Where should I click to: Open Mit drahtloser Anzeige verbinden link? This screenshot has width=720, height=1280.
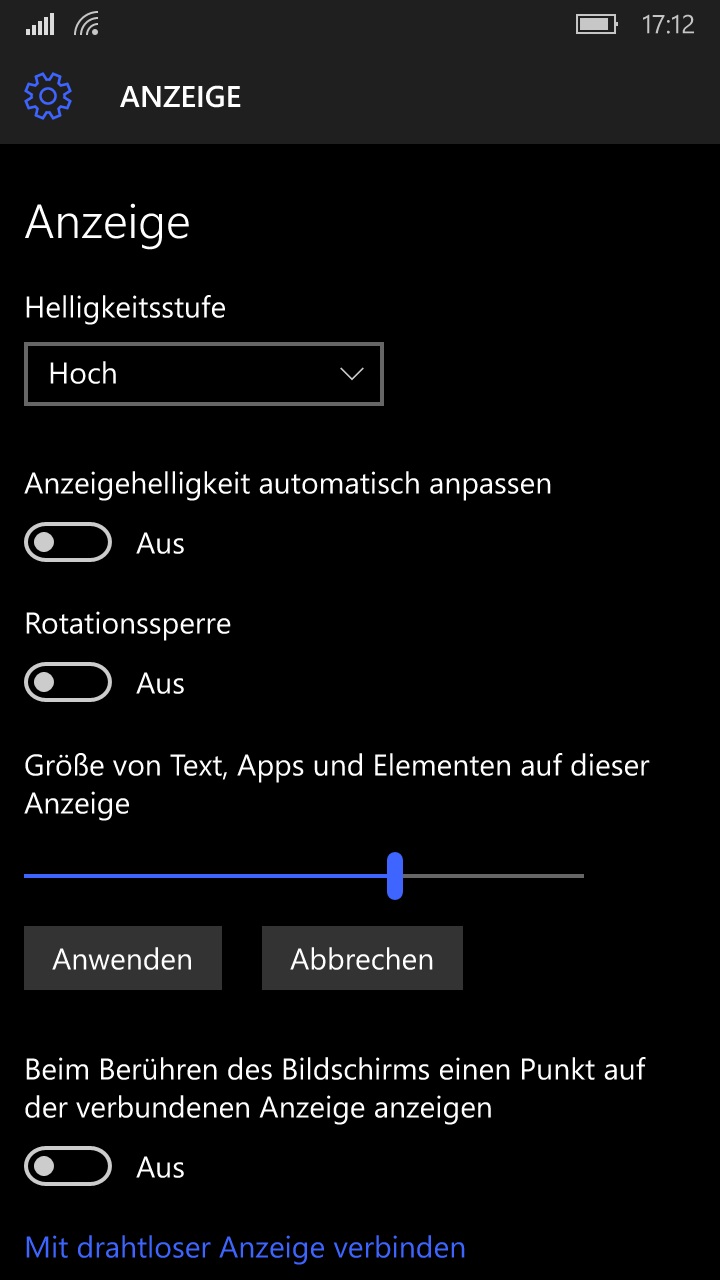(x=245, y=1248)
